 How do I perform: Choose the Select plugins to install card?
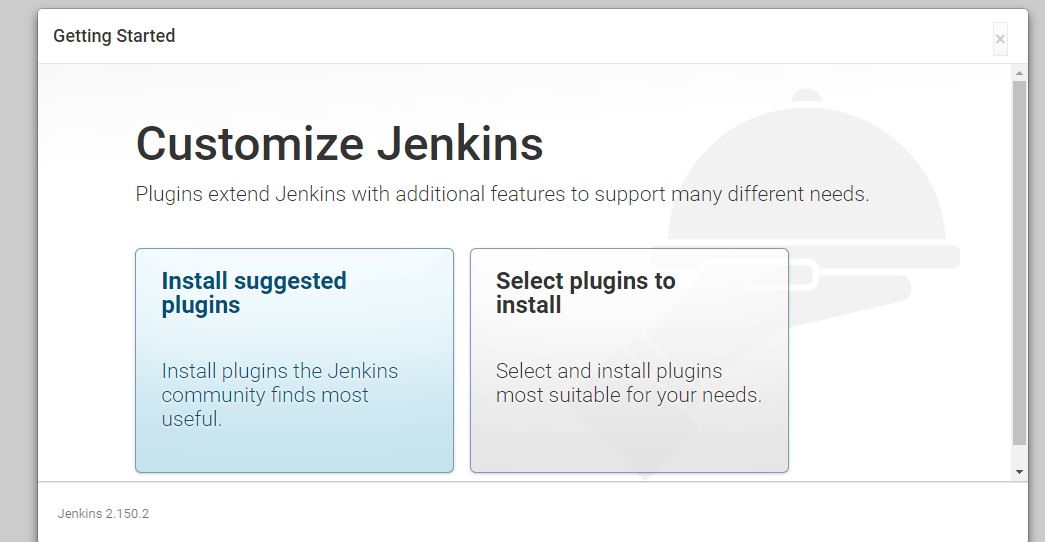pyautogui.click(x=629, y=361)
